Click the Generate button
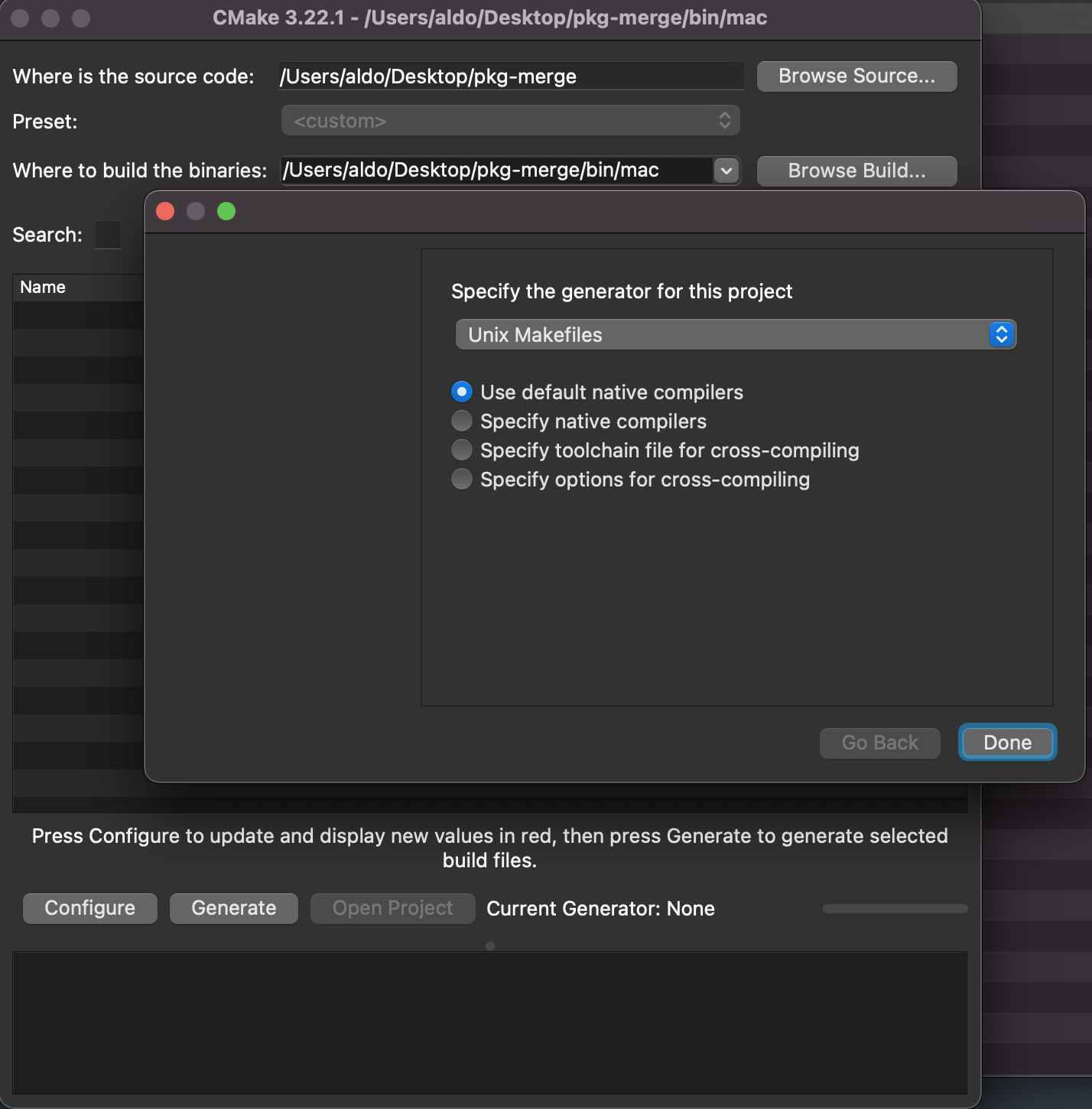 (x=234, y=908)
